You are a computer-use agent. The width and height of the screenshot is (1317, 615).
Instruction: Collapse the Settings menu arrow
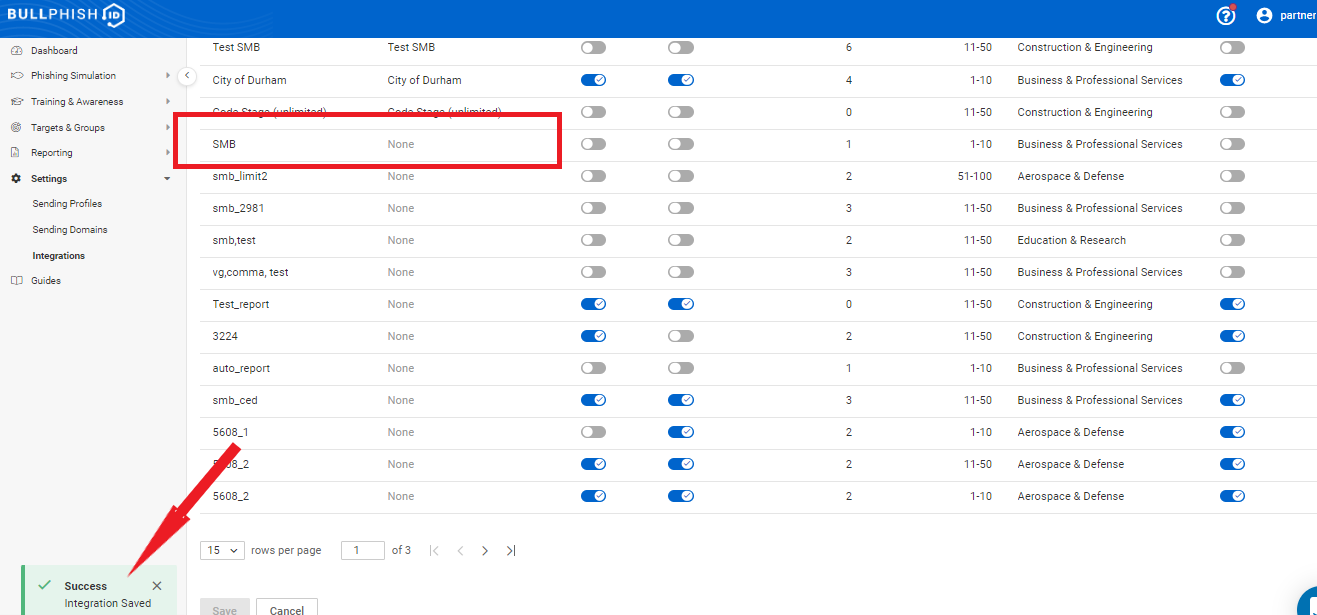coord(167,179)
